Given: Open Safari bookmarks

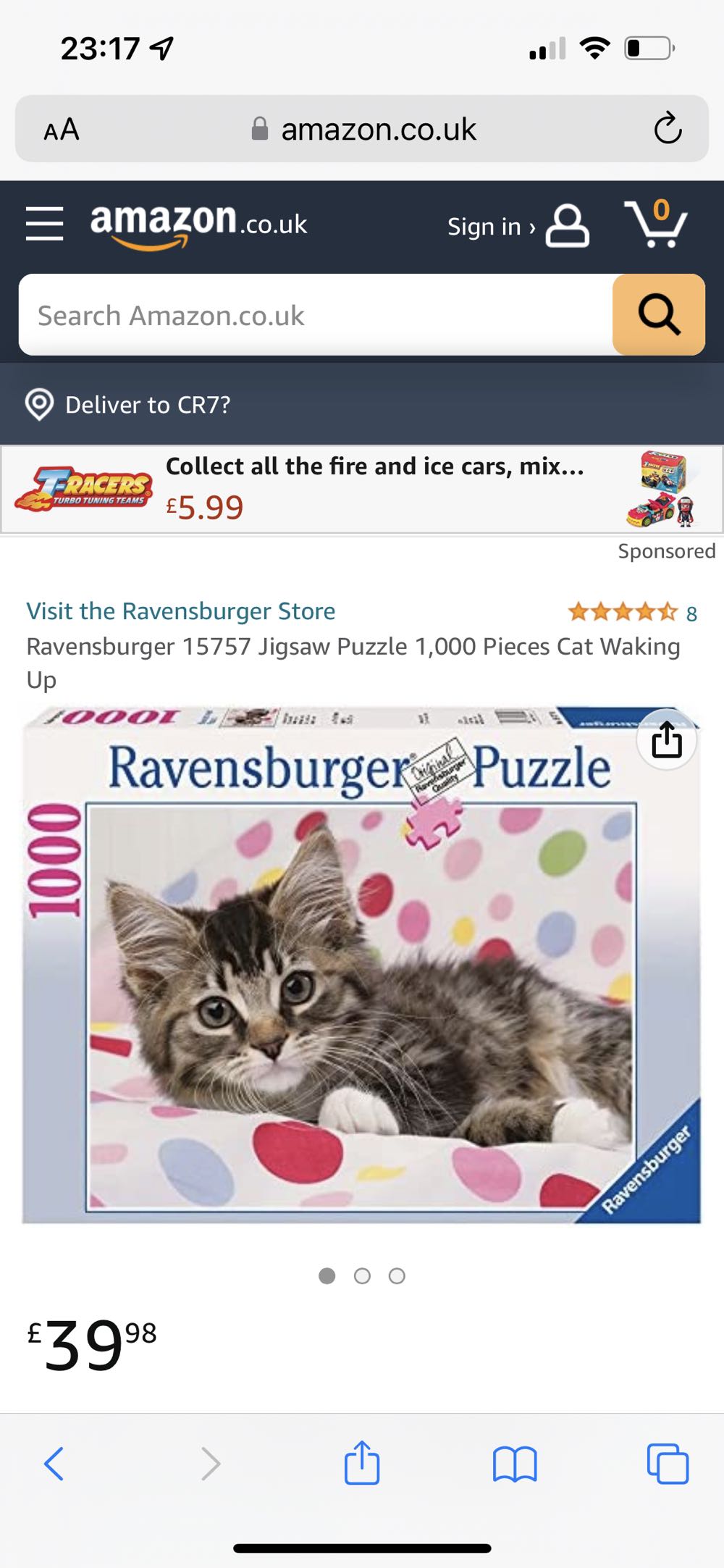Looking at the screenshot, I should click(x=514, y=1464).
